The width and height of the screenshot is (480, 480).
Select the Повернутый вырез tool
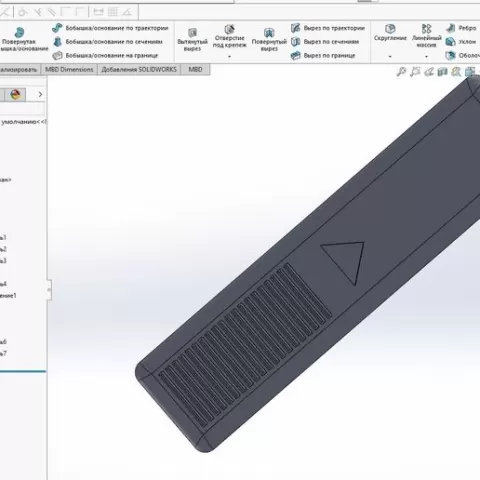269,40
